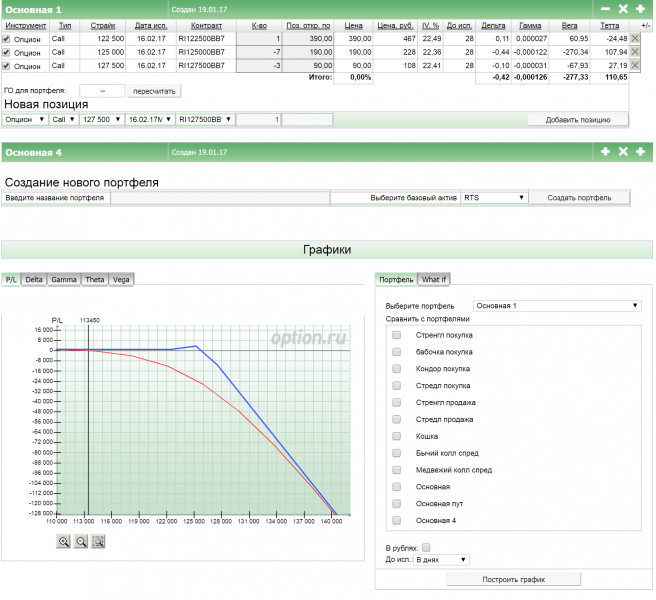Click the portfolio name input field
656x600 pixels.
220,198
